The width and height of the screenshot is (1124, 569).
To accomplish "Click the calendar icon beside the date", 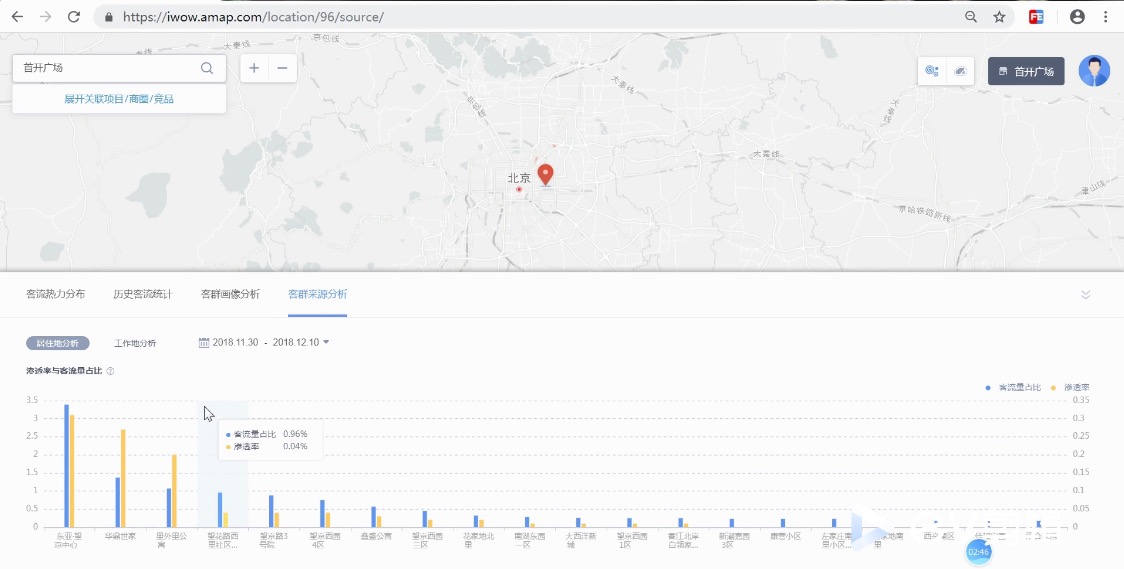I will tap(204, 343).
